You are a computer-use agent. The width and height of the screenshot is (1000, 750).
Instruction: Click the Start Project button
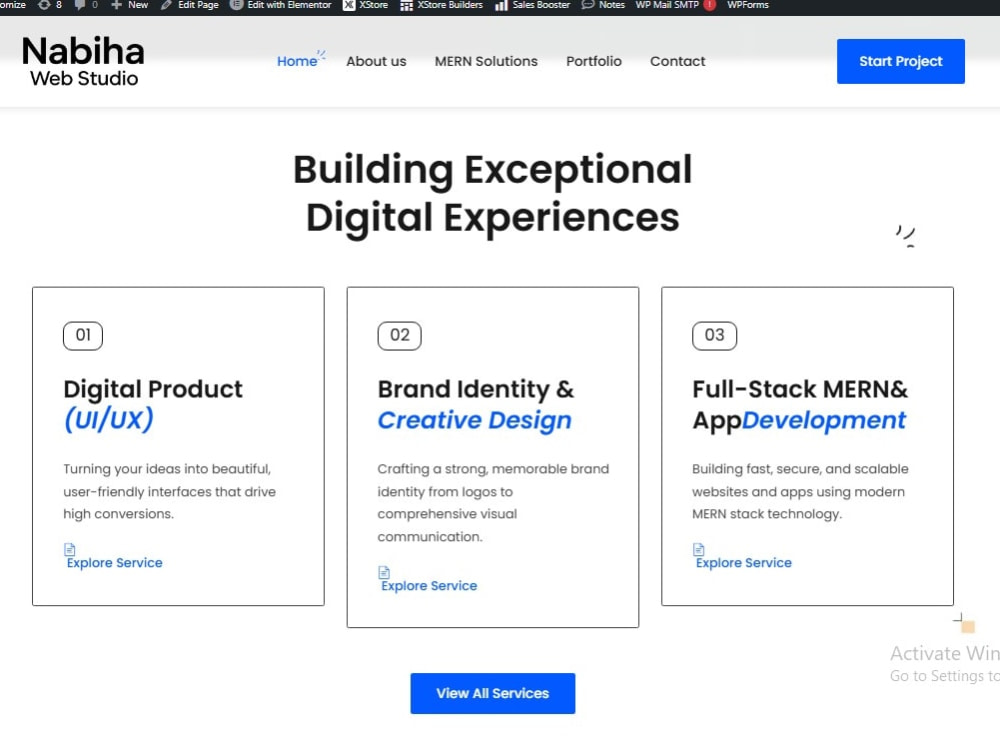click(901, 61)
